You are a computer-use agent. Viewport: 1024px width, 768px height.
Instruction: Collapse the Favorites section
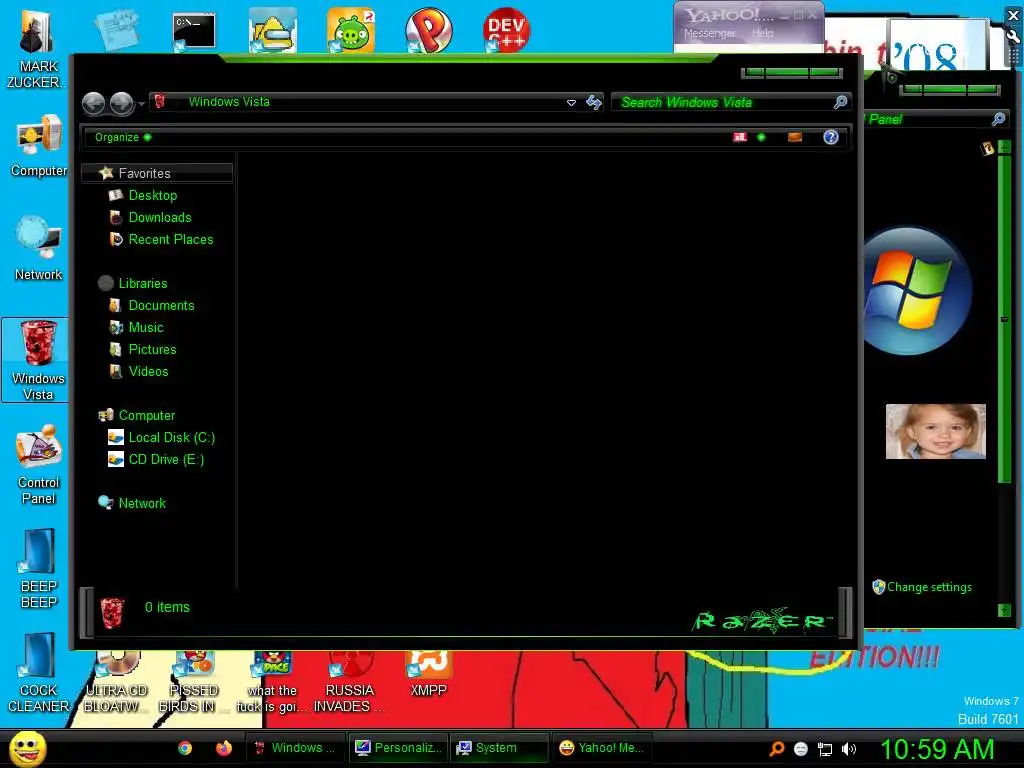click(x=156, y=173)
